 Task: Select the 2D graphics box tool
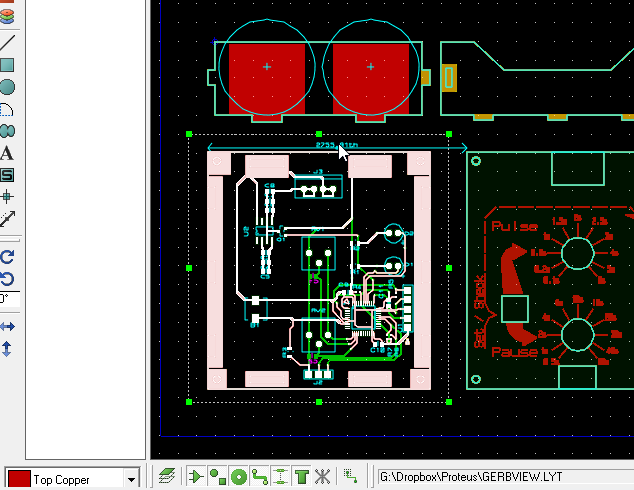click(x=6, y=65)
